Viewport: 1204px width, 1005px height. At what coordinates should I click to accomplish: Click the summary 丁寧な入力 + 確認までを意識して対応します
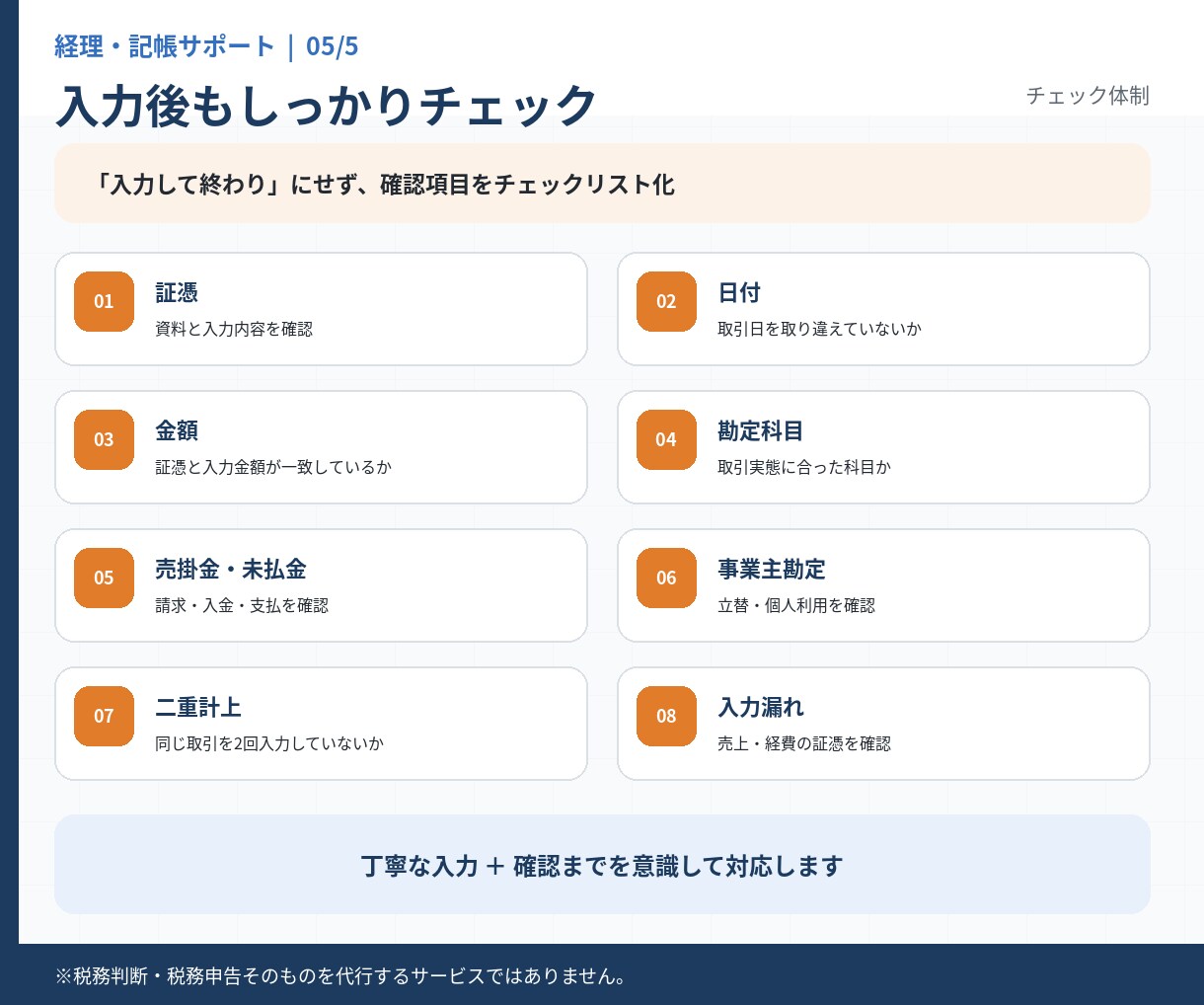pyautogui.click(x=602, y=866)
